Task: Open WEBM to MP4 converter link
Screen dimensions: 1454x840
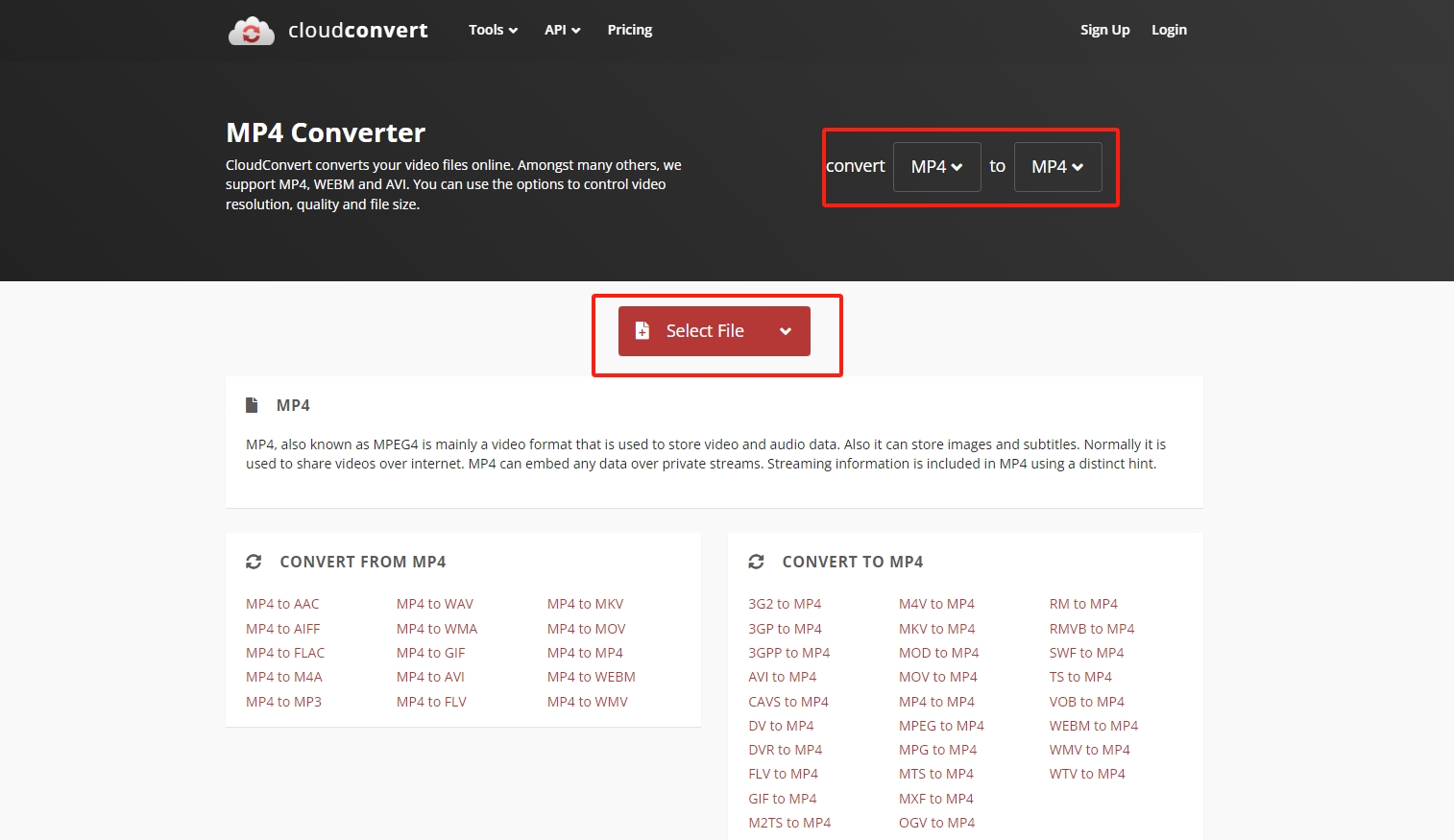Action: click(x=1094, y=726)
